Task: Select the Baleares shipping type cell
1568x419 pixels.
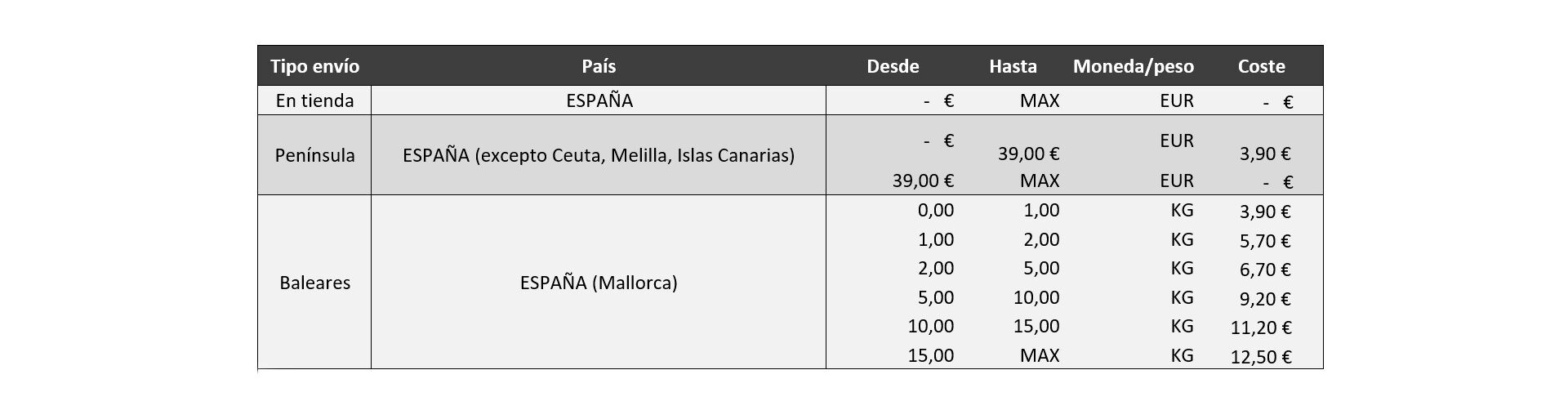Action: tap(314, 283)
